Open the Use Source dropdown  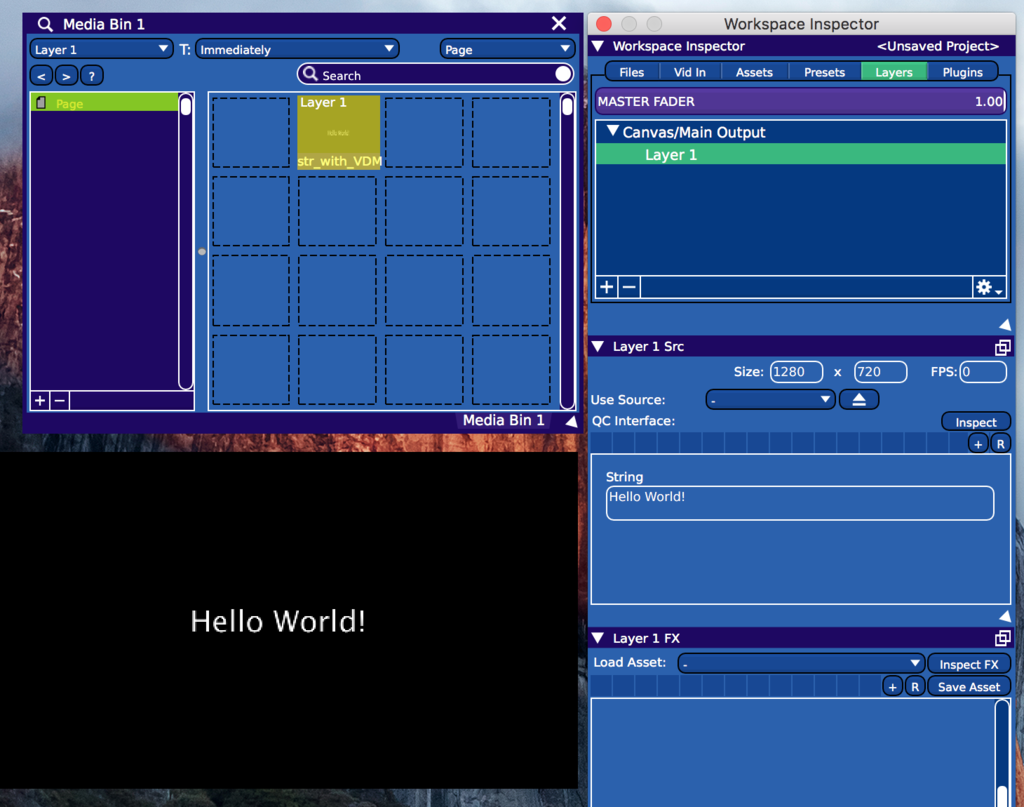(x=771, y=400)
